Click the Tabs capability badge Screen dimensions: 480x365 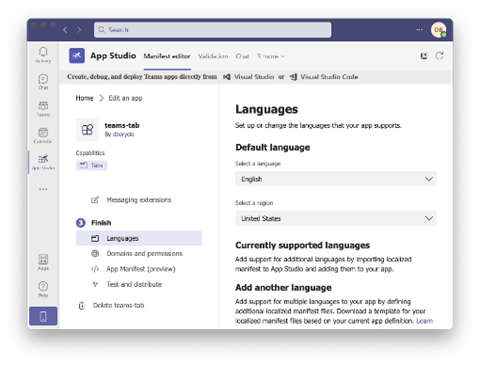(91, 165)
